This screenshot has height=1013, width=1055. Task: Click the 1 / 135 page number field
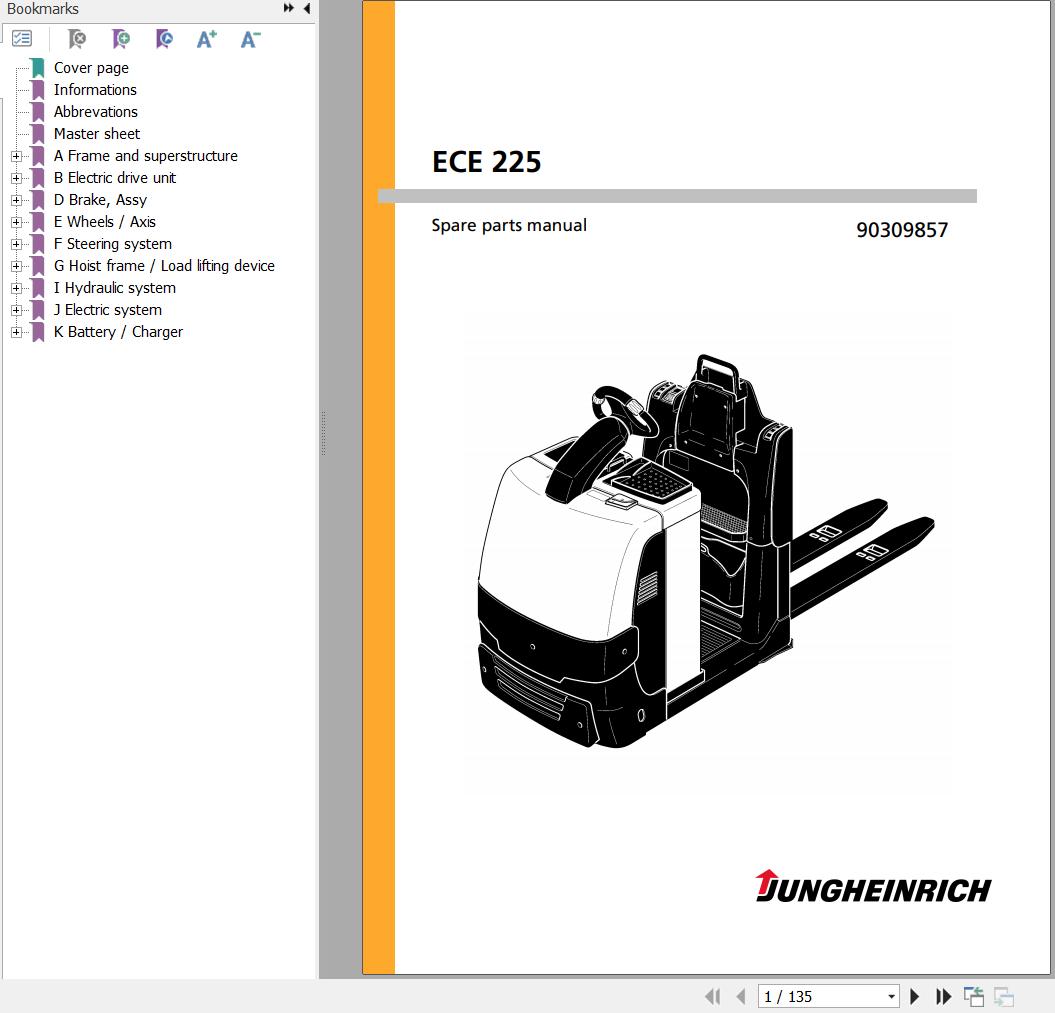(x=820, y=996)
